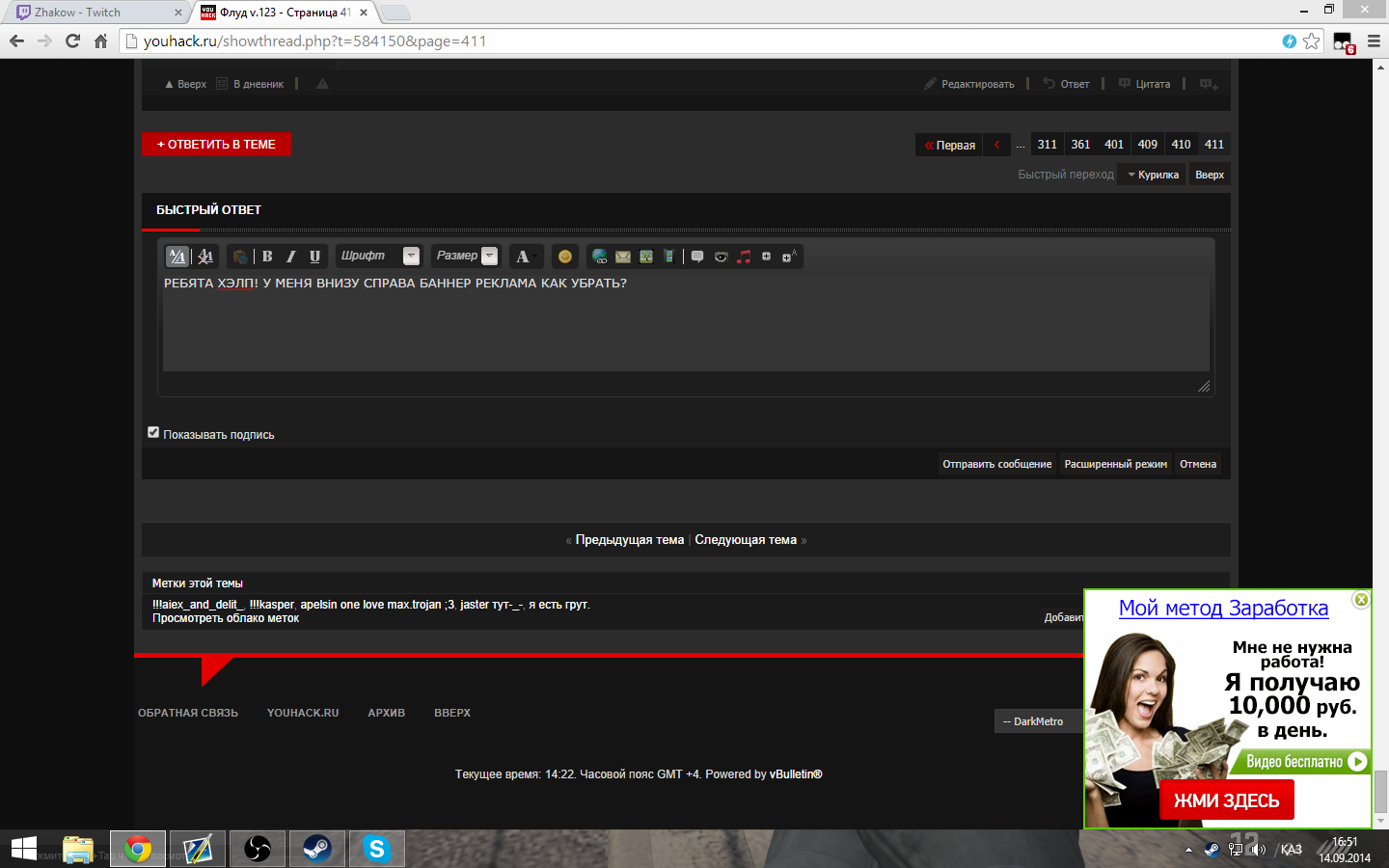The image size is (1389, 868).
Task: Toggle underline formatting
Action: coord(314,257)
